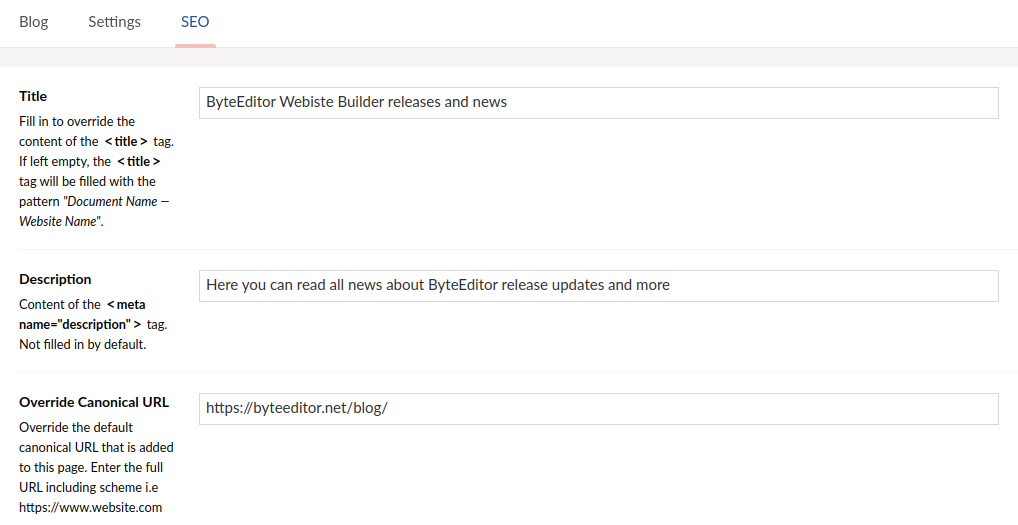
Task: Open the Settings tab
Action: [114, 22]
